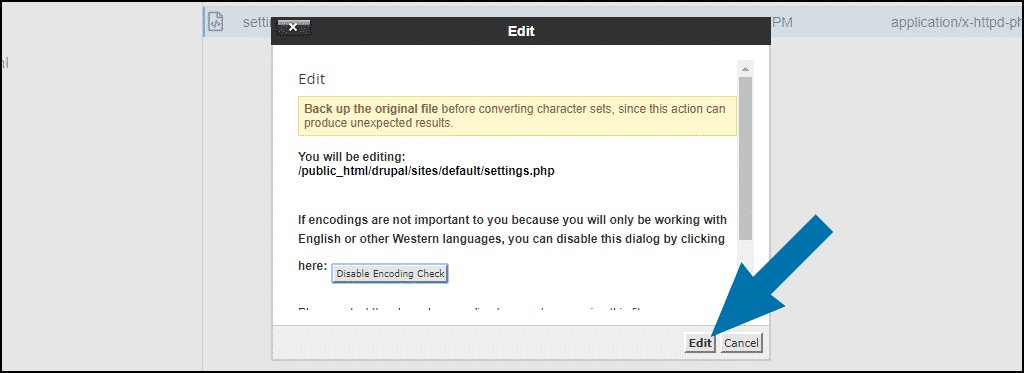Click the application/x-httpd-php type cell
The width and height of the screenshot is (1024, 373).
tap(957, 23)
